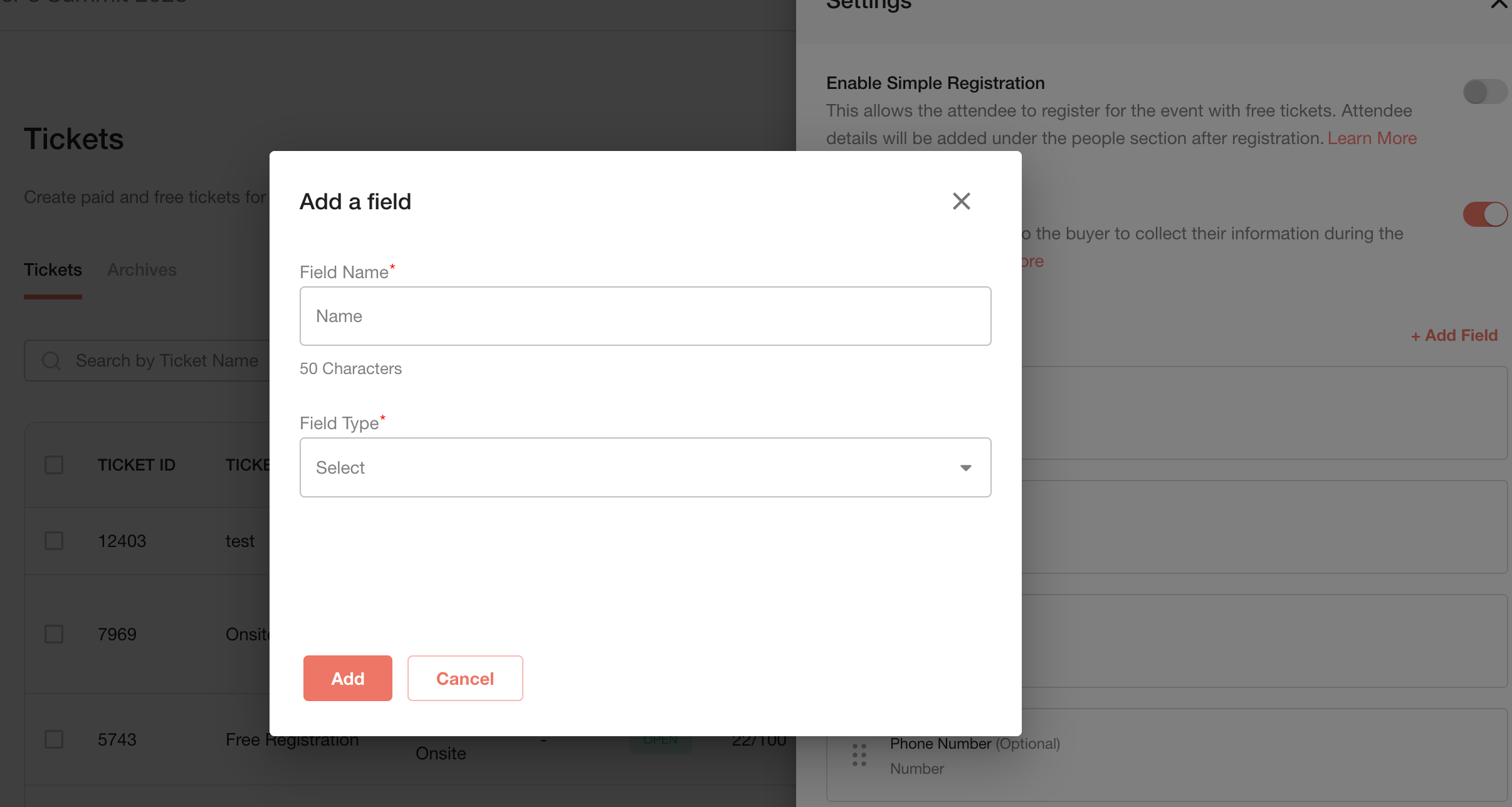This screenshot has height=807, width=1512.
Task: Check the box for ticket 7969
Action: [x=54, y=634]
